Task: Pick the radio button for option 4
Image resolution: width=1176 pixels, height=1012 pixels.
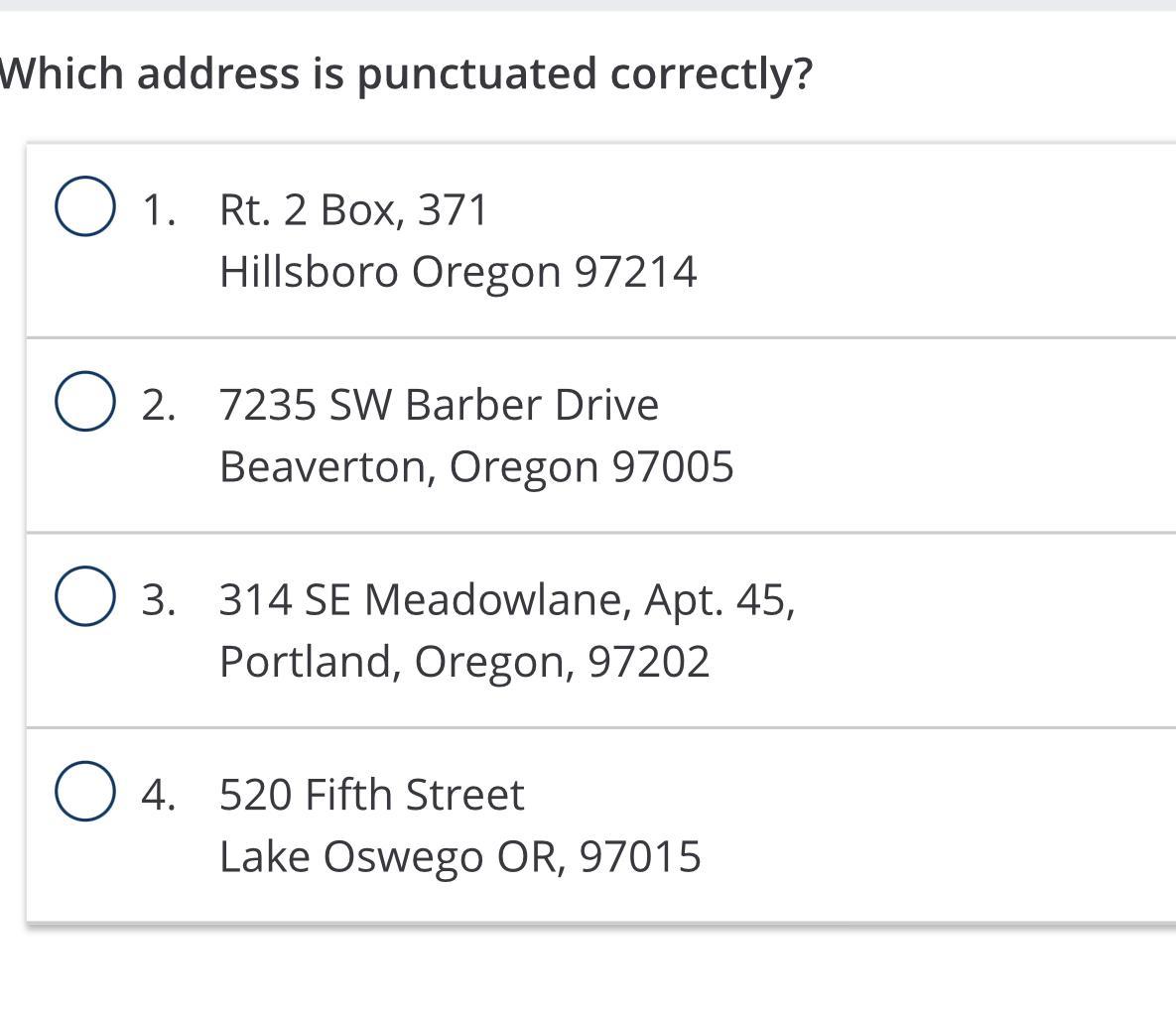Action: 84,792
